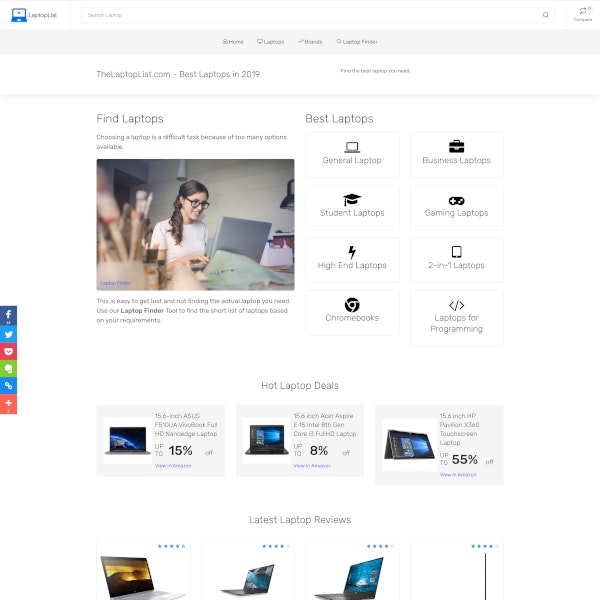Click the 55% off discount text
This screenshot has height=600, width=600.
pyautogui.click(x=467, y=460)
